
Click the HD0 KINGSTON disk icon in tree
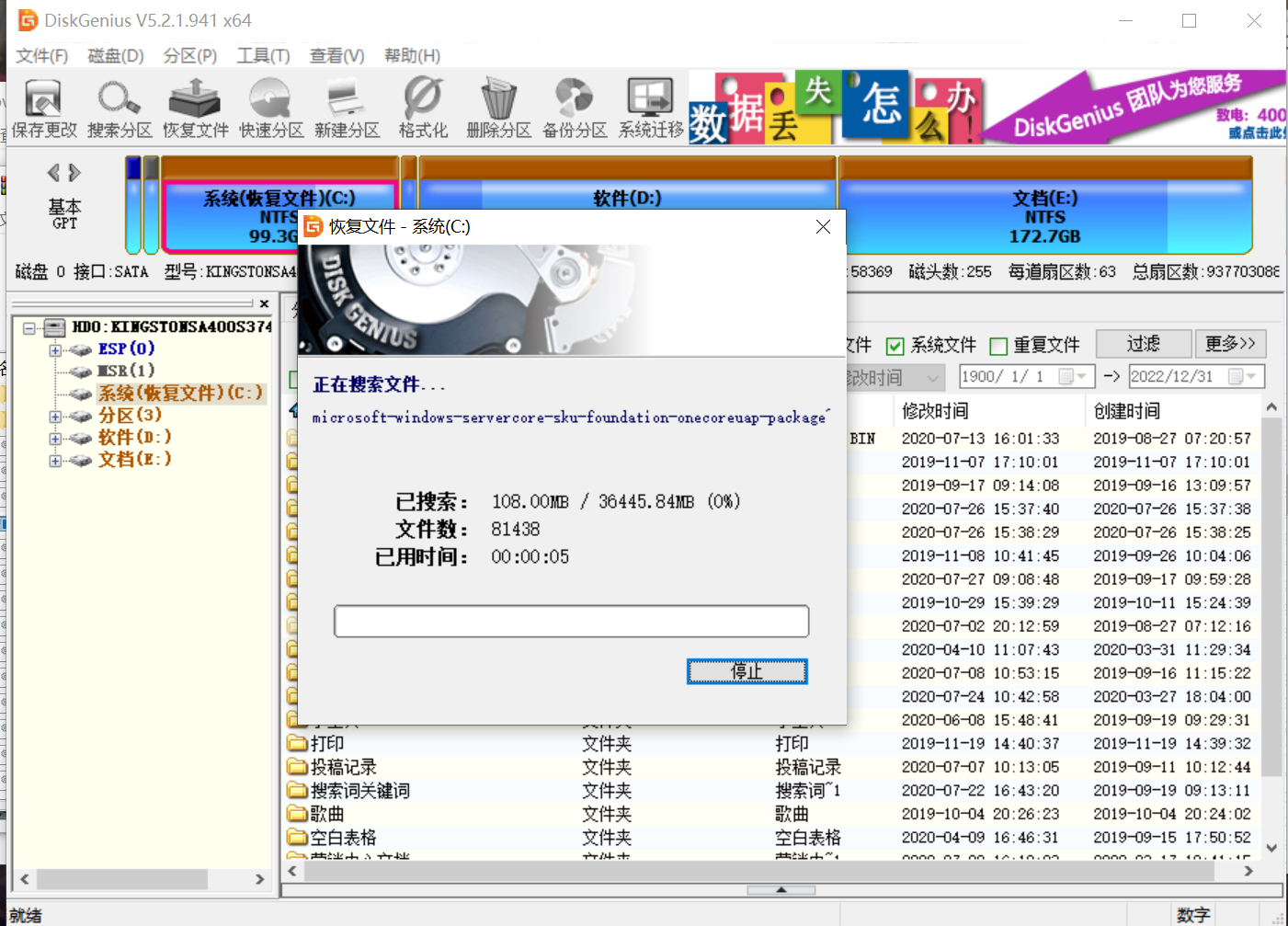pyautogui.click(x=55, y=327)
